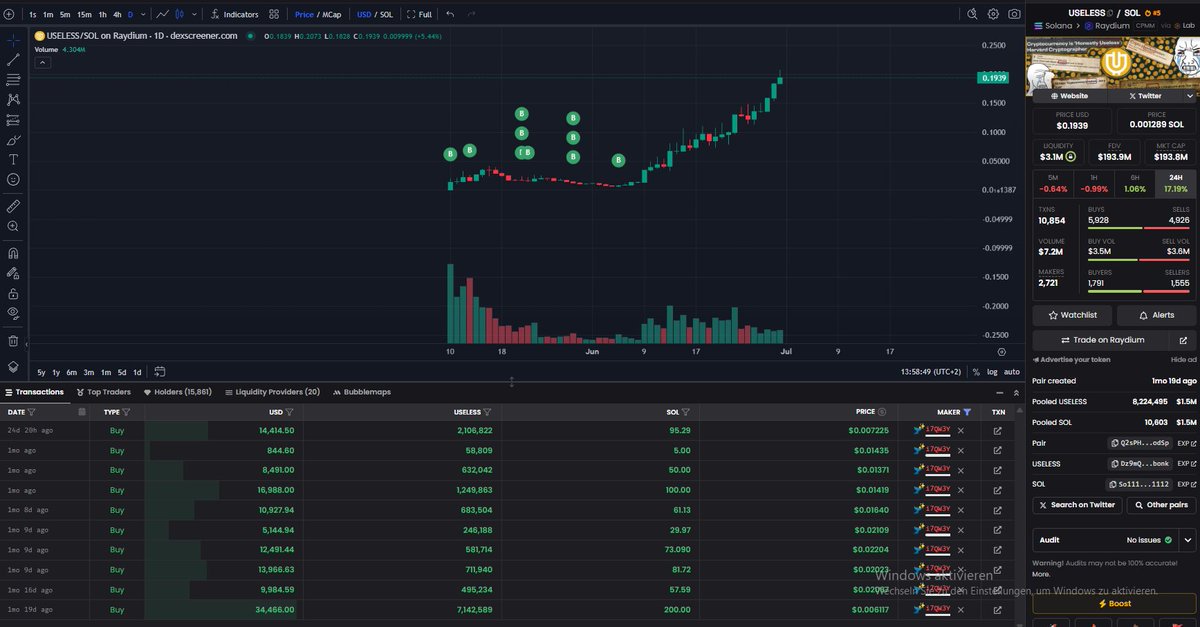
Task: Select the trend line drawing tool
Action: (13, 60)
